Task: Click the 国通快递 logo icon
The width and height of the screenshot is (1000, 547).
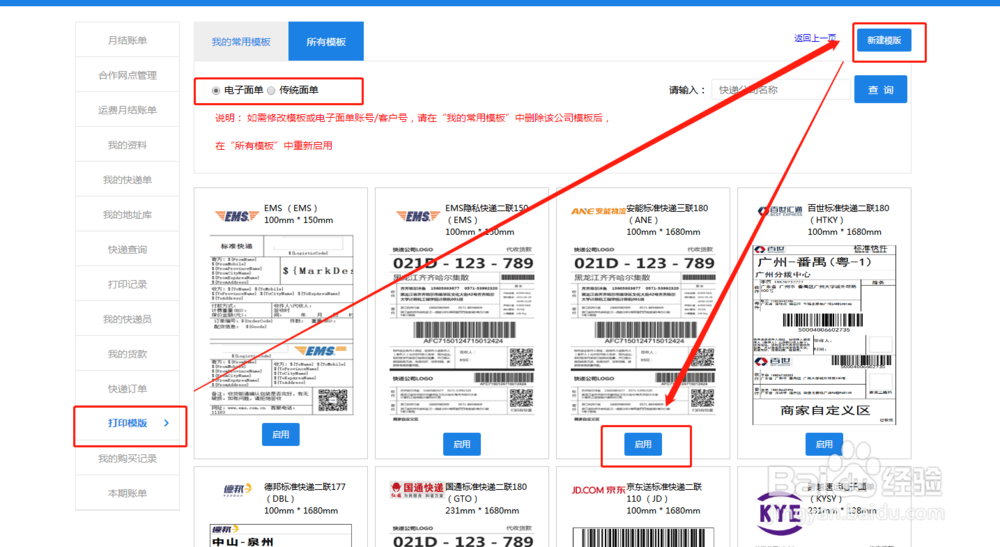Action: 416,490
